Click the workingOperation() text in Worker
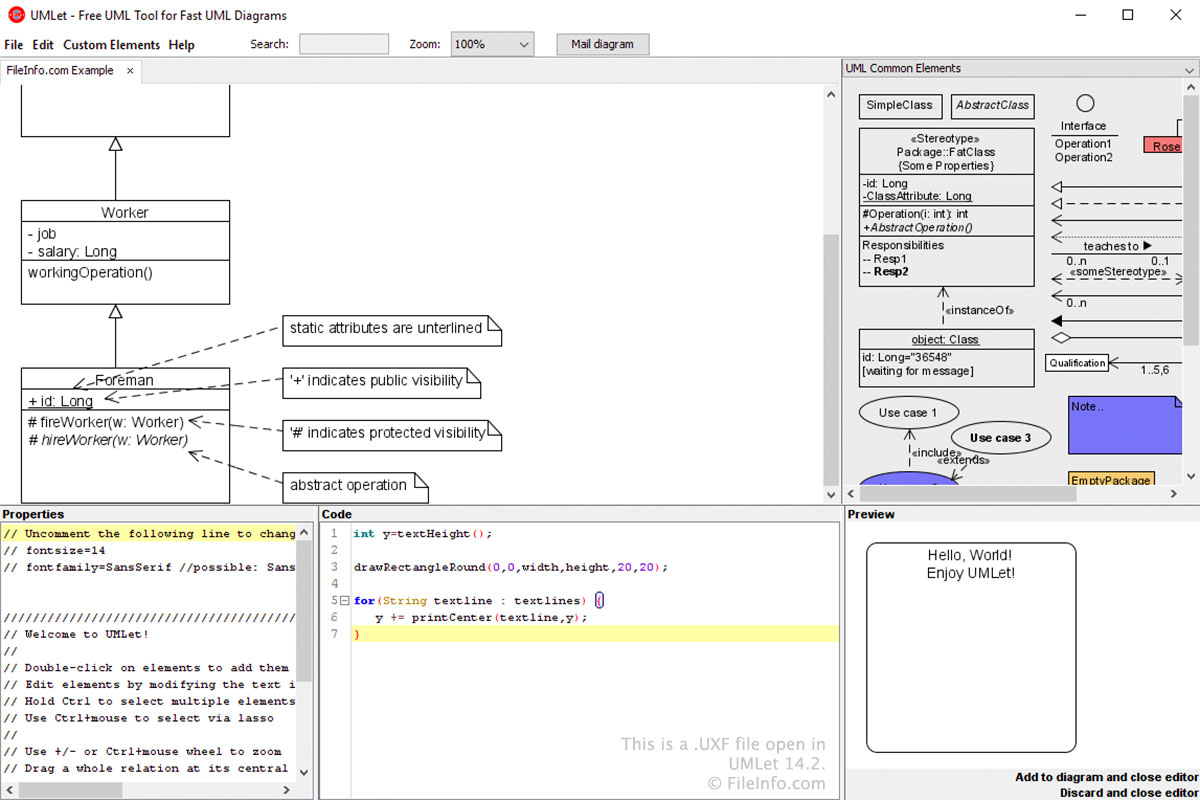 (x=90, y=272)
